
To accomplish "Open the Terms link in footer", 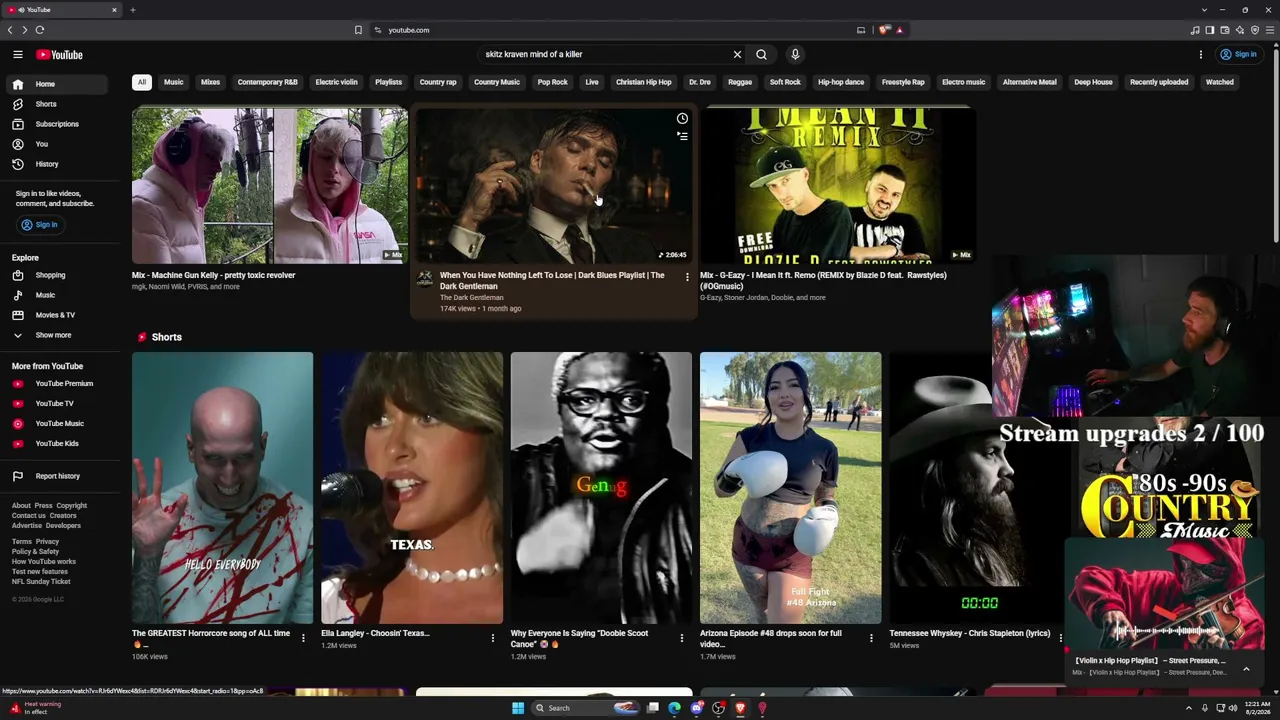I will [21, 542].
